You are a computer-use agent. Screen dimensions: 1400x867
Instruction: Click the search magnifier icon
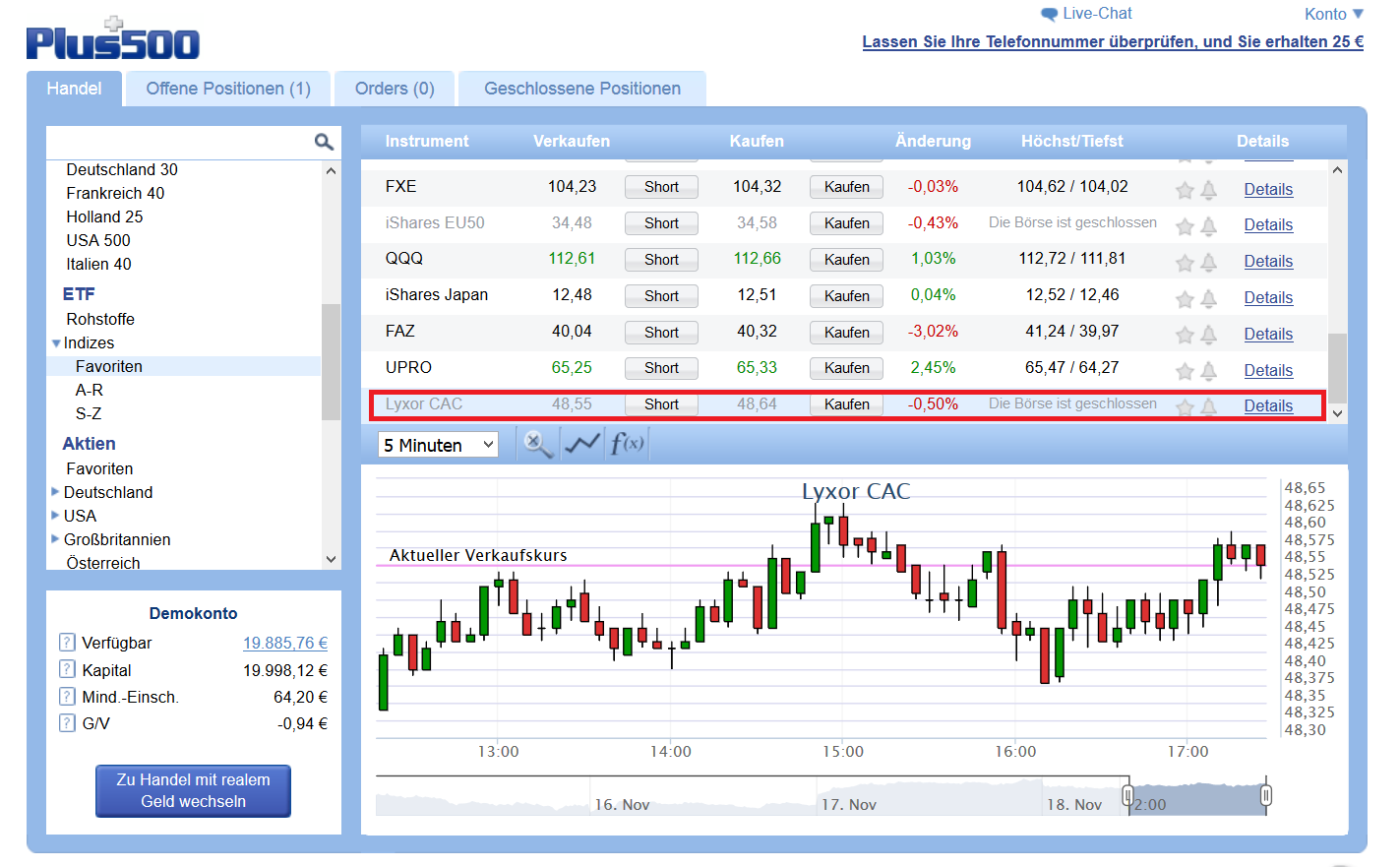coord(324,143)
